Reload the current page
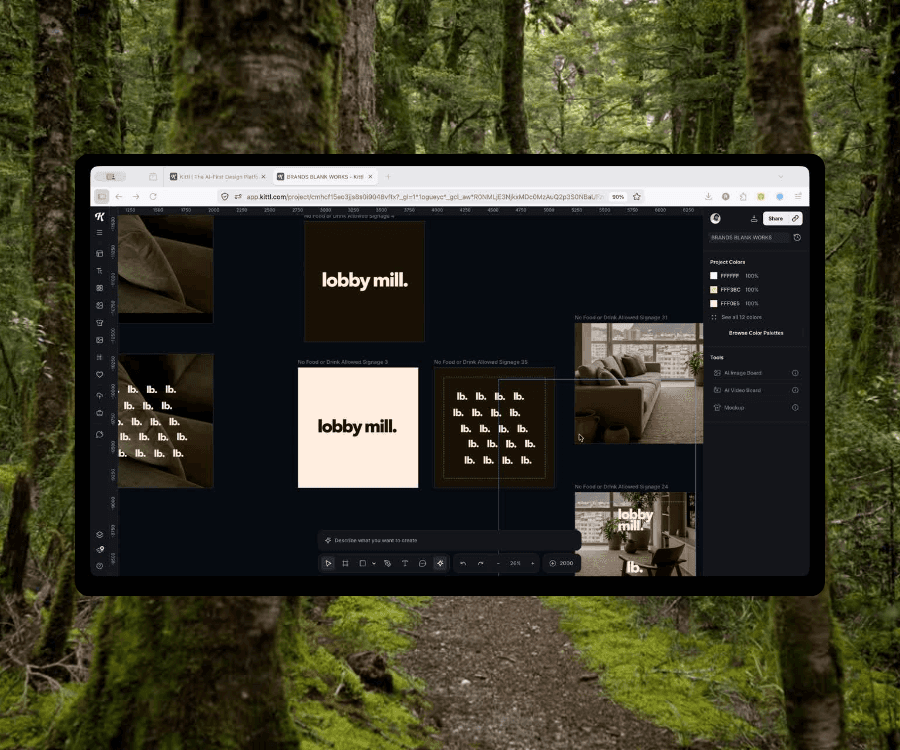 coord(153,196)
